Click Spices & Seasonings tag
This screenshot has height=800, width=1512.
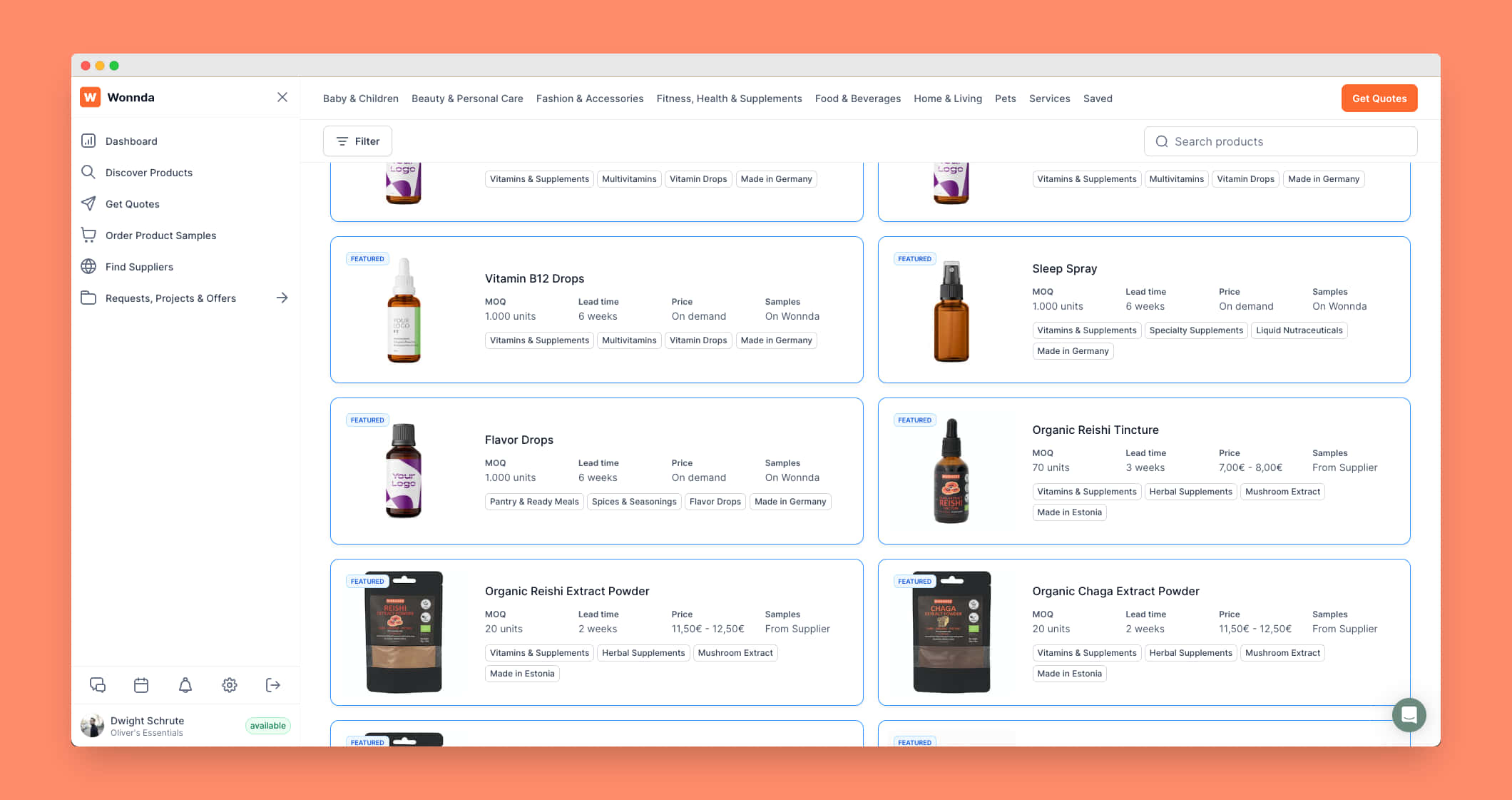634,502
